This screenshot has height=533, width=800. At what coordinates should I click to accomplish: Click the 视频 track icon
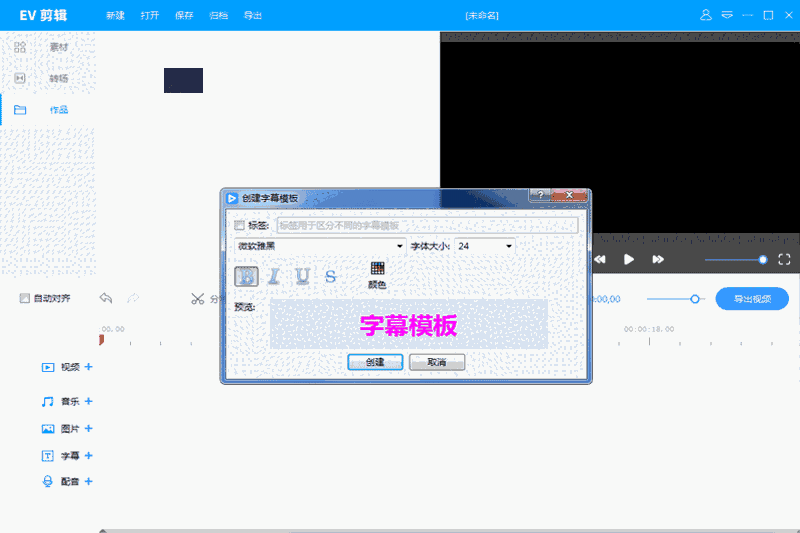tap(47, 367)
